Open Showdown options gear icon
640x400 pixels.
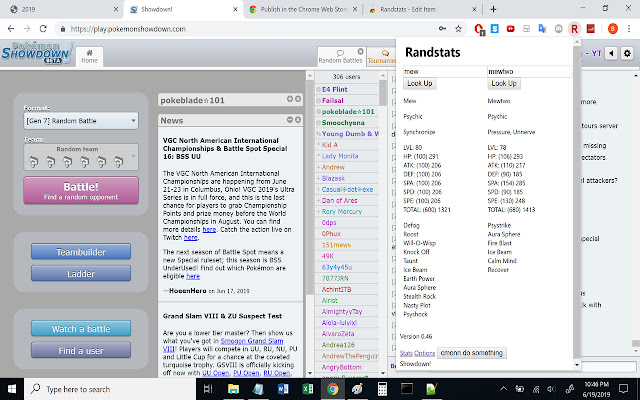coord(627,53)
